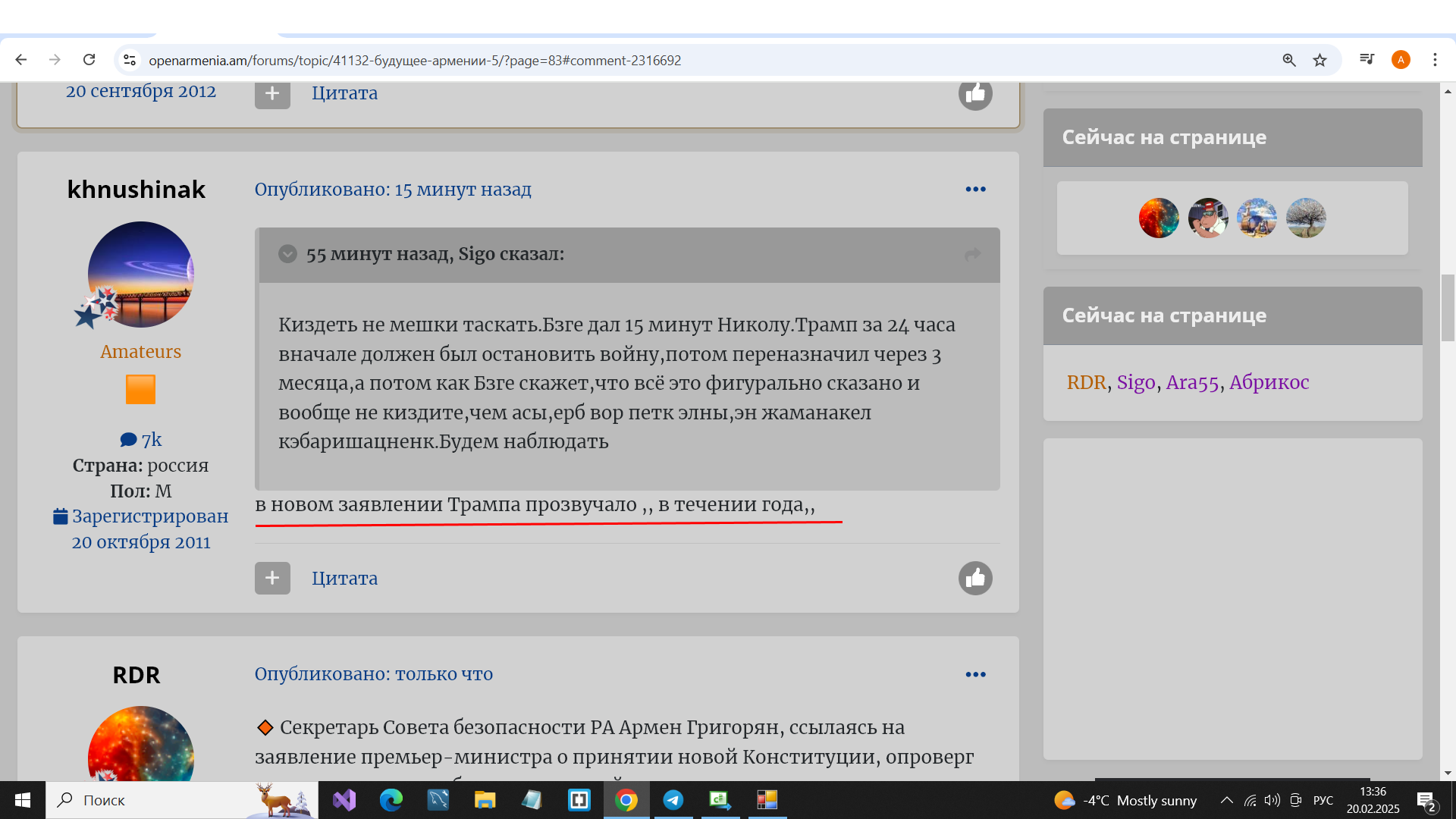Click the page vertical scrollbar thumb

click(x=1448, y=308)
